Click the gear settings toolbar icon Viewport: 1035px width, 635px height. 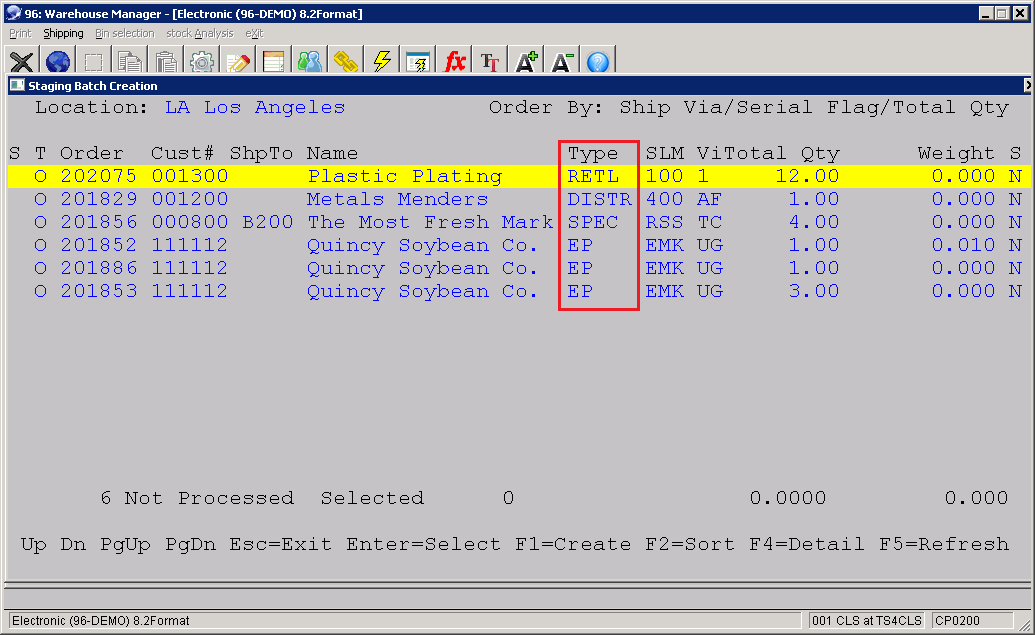click(202, 62)
